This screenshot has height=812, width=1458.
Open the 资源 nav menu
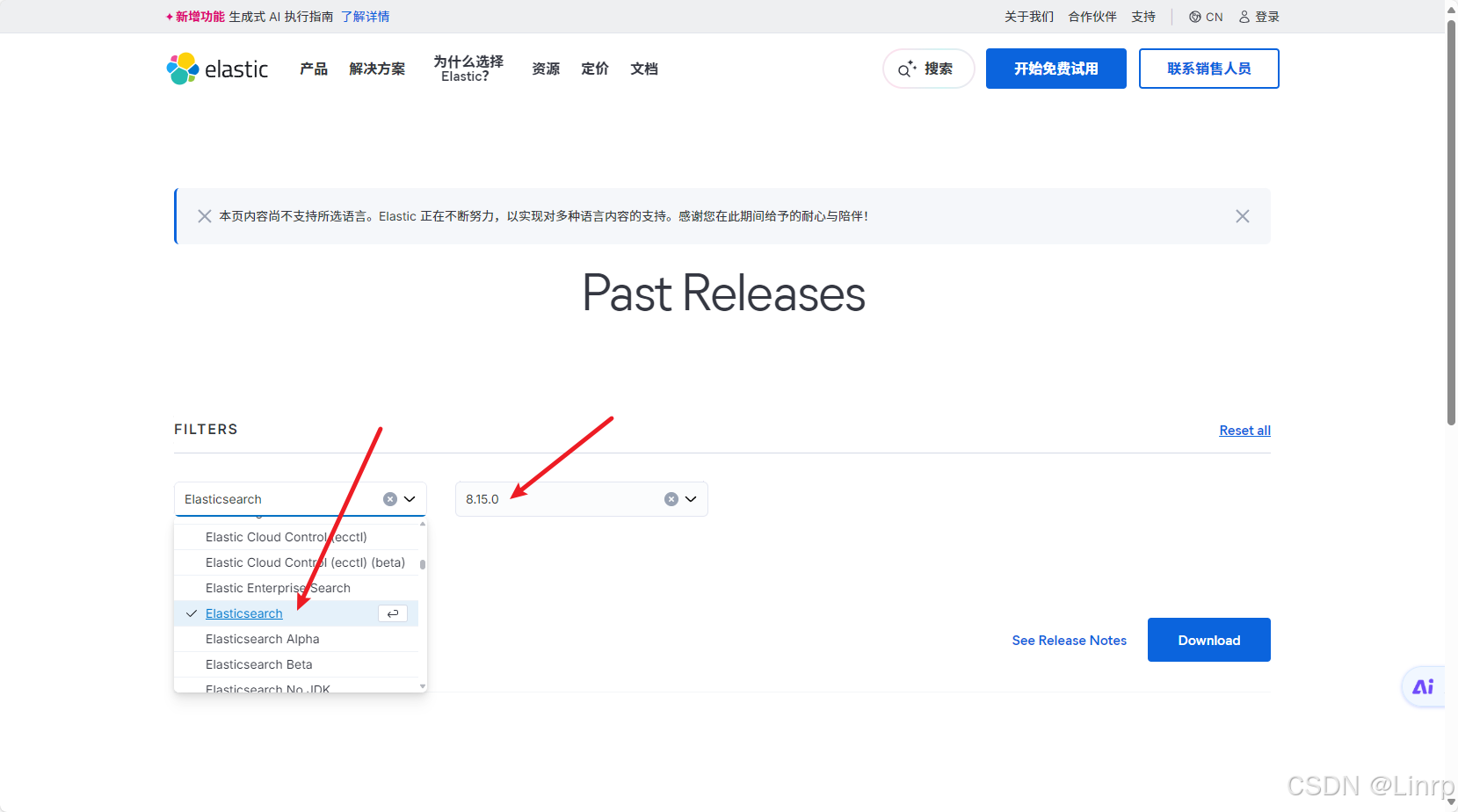(546, 69)
